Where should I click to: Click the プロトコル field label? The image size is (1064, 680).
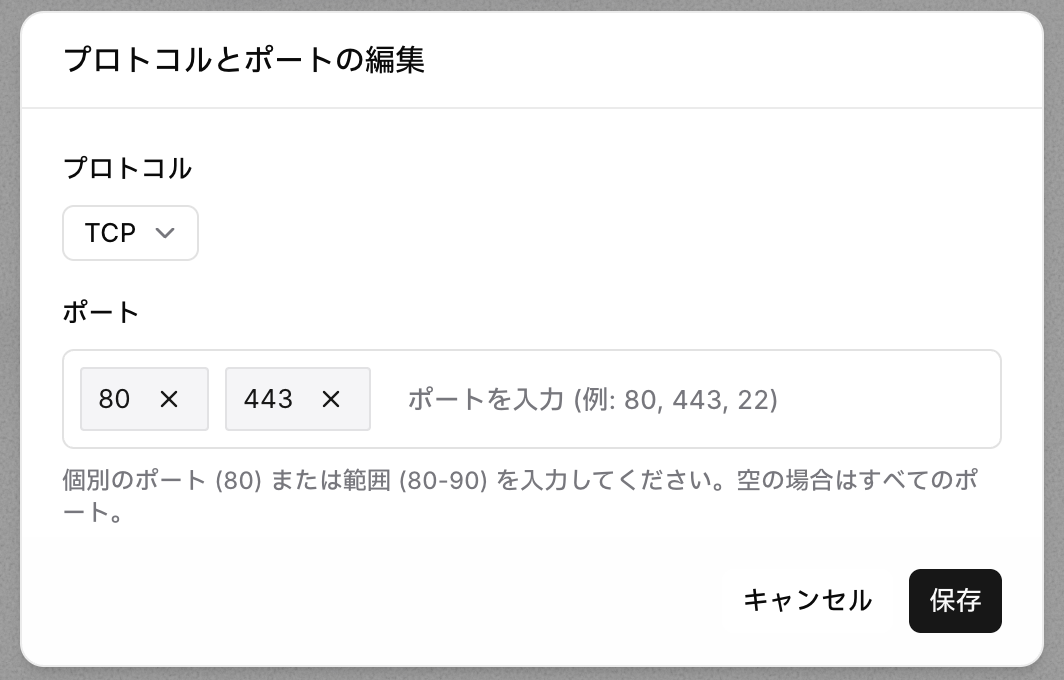tap(128, 168)
